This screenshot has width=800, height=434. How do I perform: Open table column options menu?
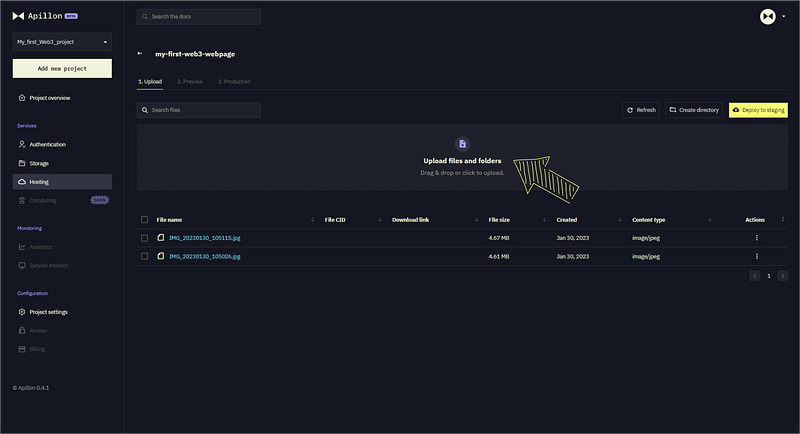783,219
